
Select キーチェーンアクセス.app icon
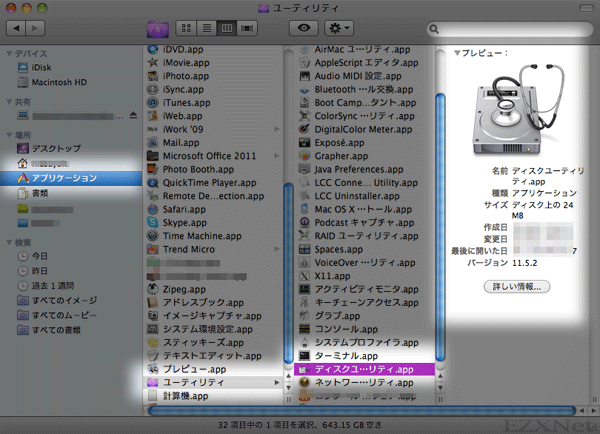[304, 303]
